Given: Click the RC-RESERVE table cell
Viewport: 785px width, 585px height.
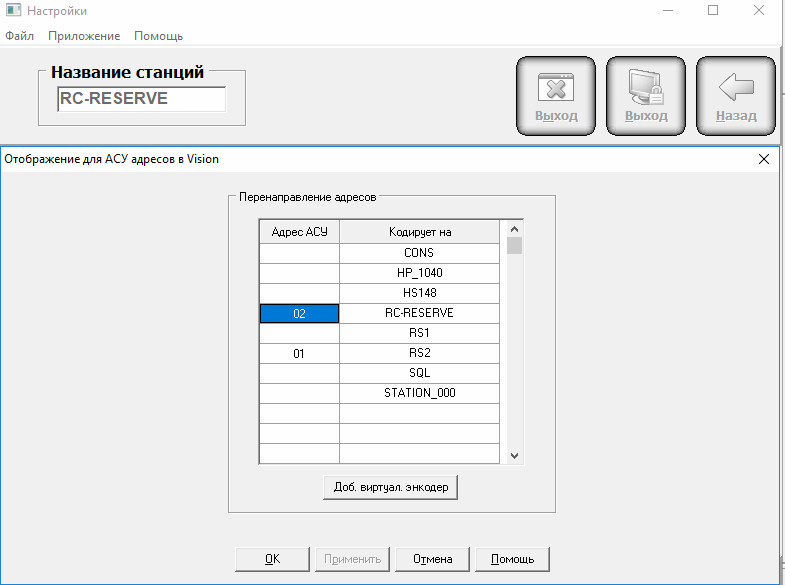Looking at the screenshot, I should click(420, 313).
